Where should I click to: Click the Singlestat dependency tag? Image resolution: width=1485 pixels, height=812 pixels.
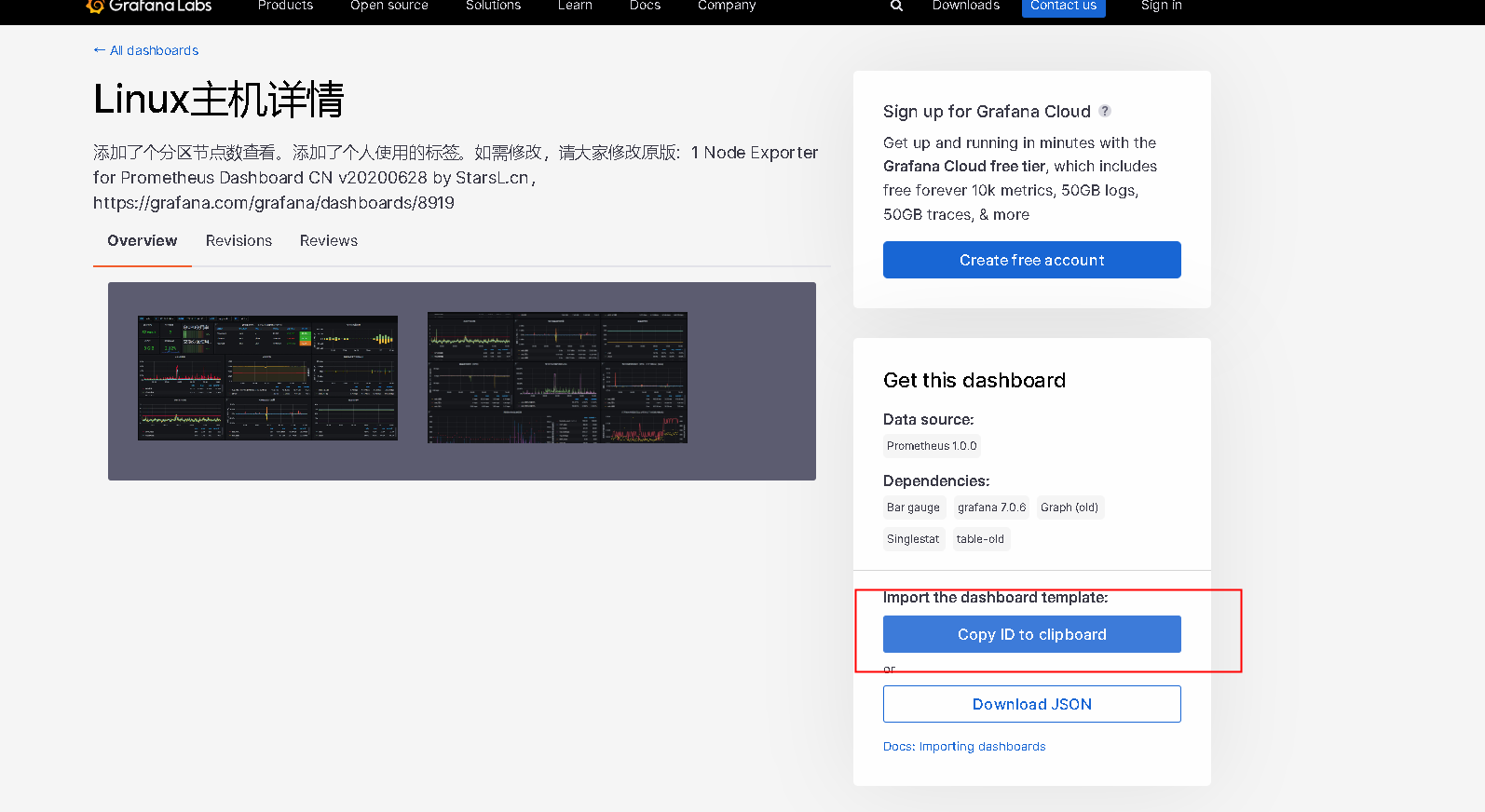point(913,539)
